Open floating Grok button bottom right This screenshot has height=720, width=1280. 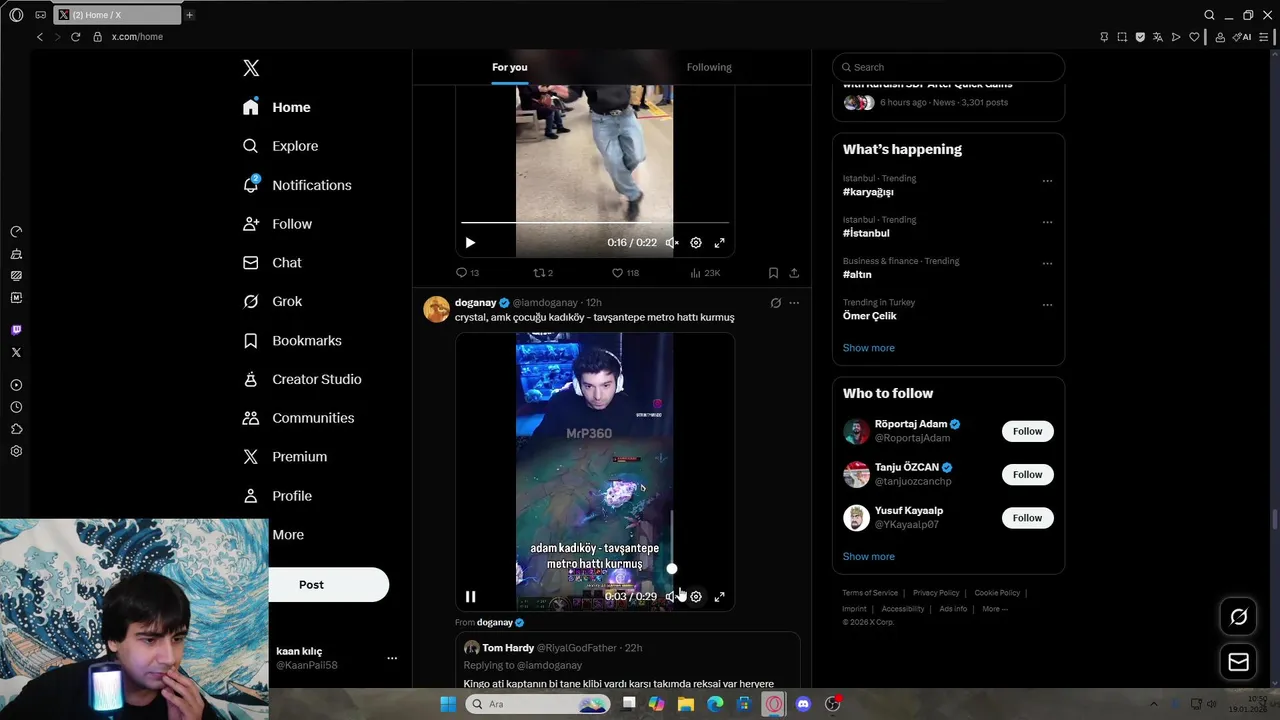1238,617
